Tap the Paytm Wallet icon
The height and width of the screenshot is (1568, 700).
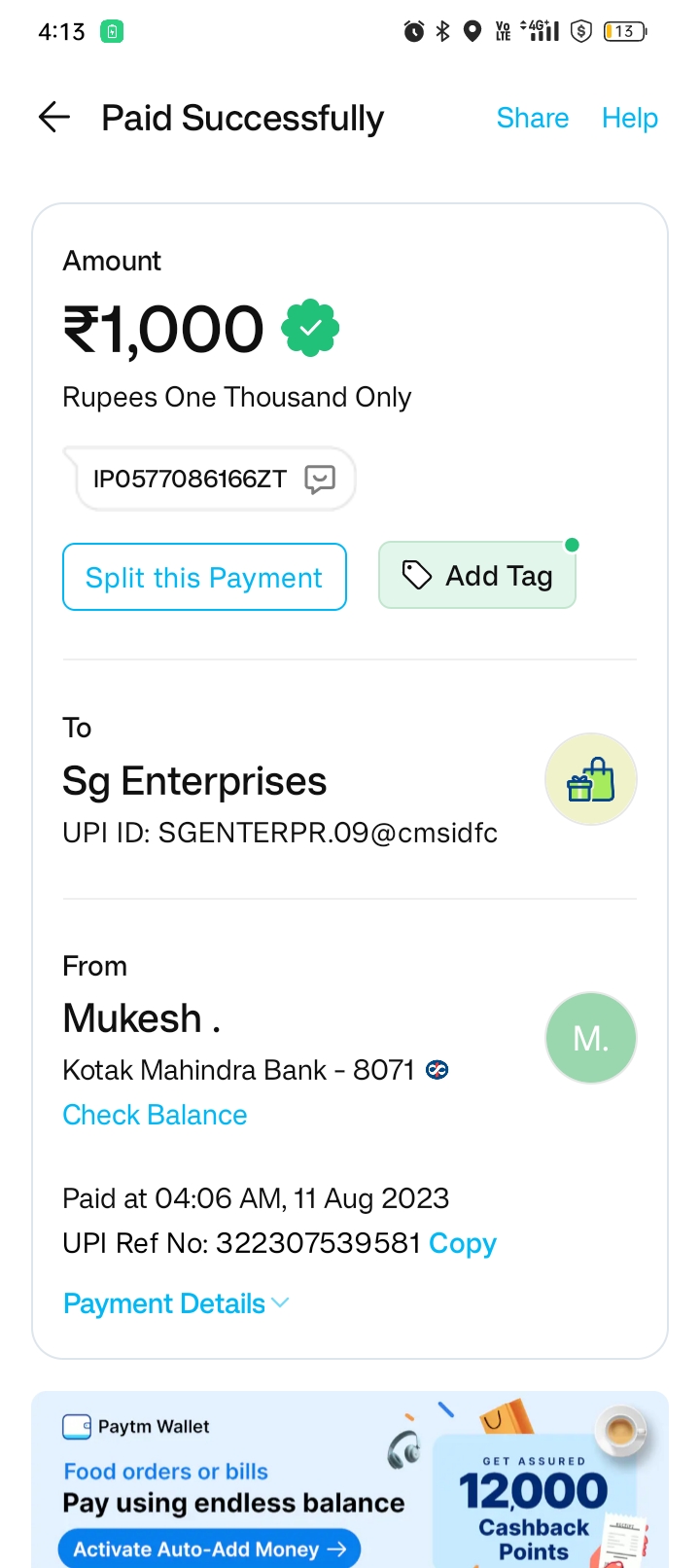[x=77, y=1427]
